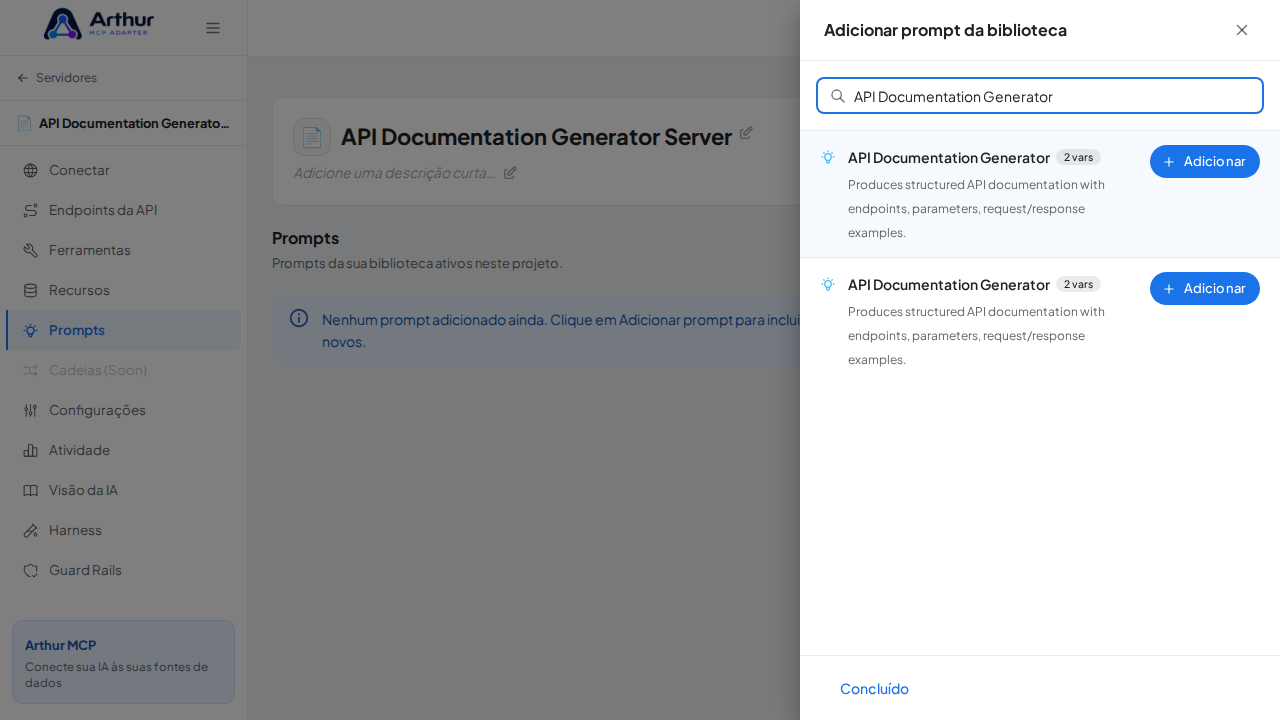This screenshot has height=720, width=1280.
Task: Click the Prompts section heading
Action: tap(305, 238)
